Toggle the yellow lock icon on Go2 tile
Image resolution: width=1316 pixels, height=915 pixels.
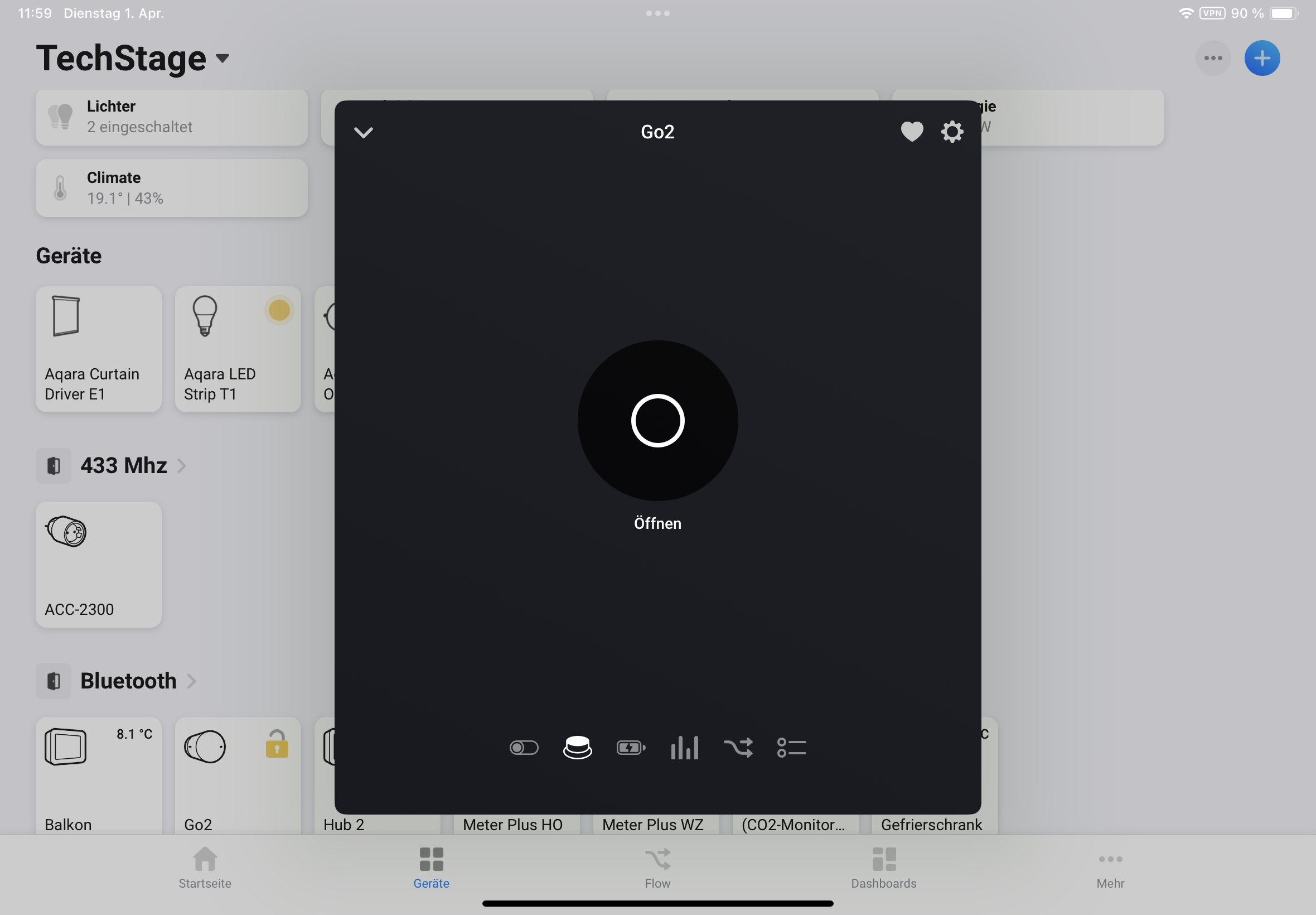pos(277,744)
